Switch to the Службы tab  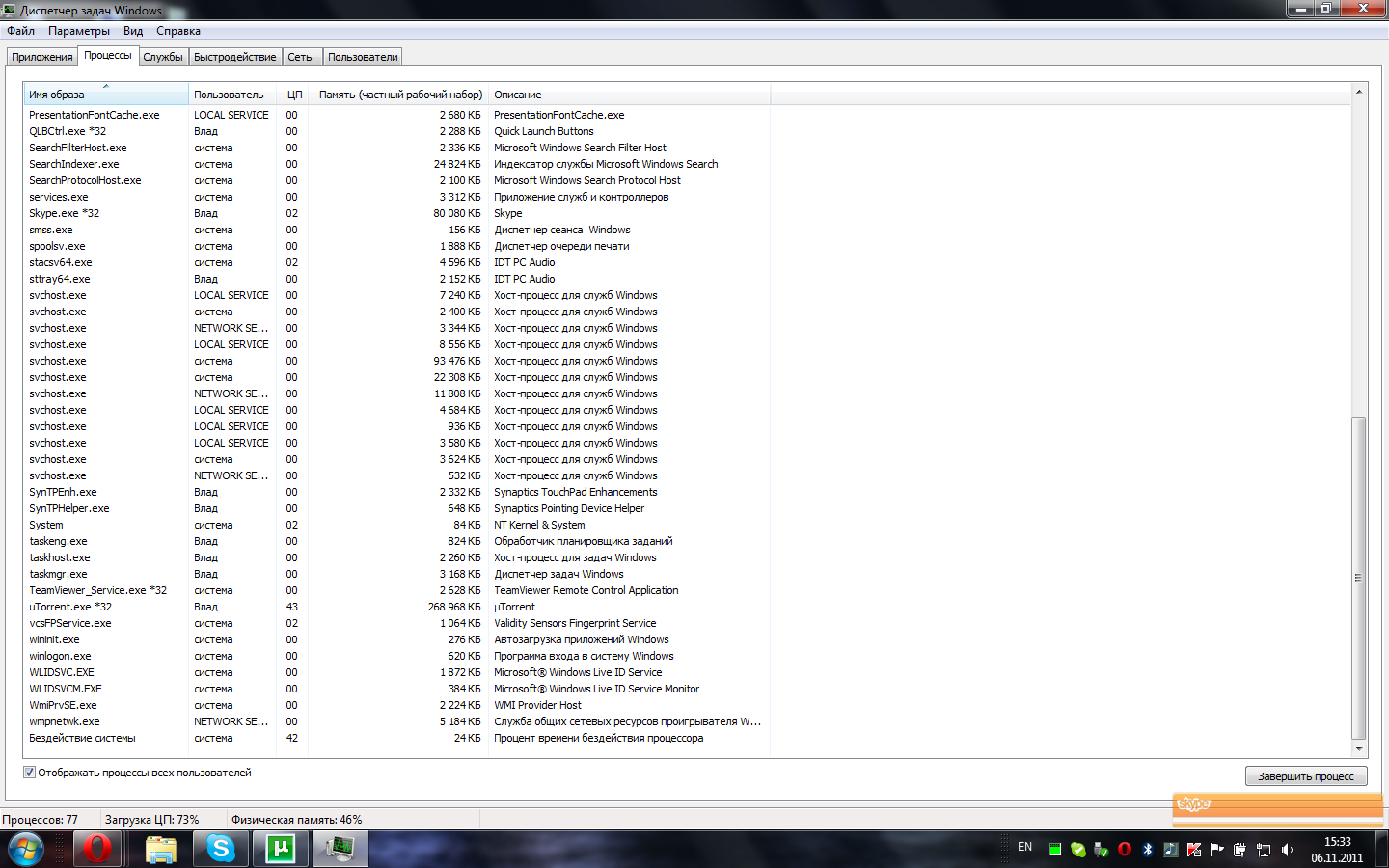163,57
